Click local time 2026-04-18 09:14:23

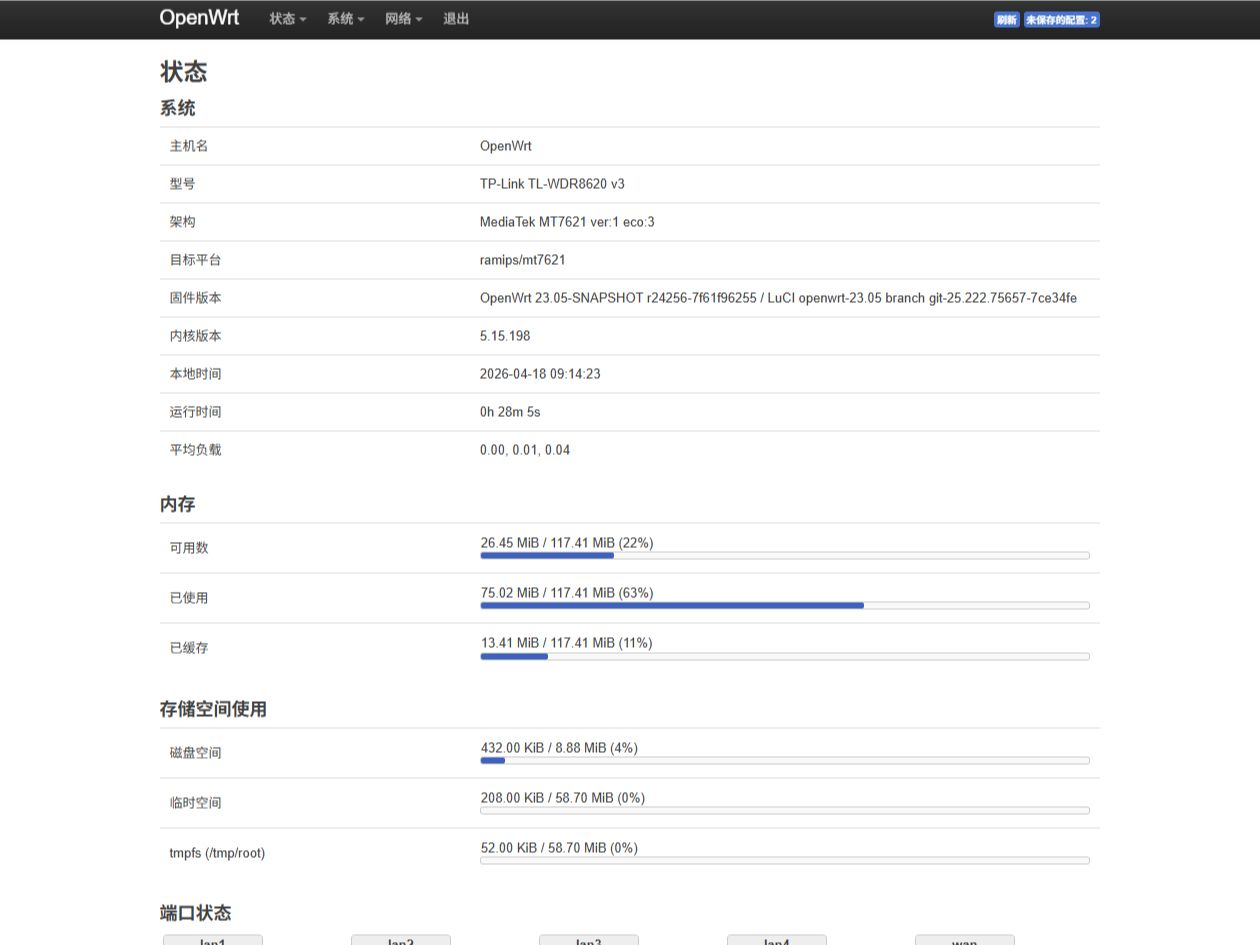540,374
